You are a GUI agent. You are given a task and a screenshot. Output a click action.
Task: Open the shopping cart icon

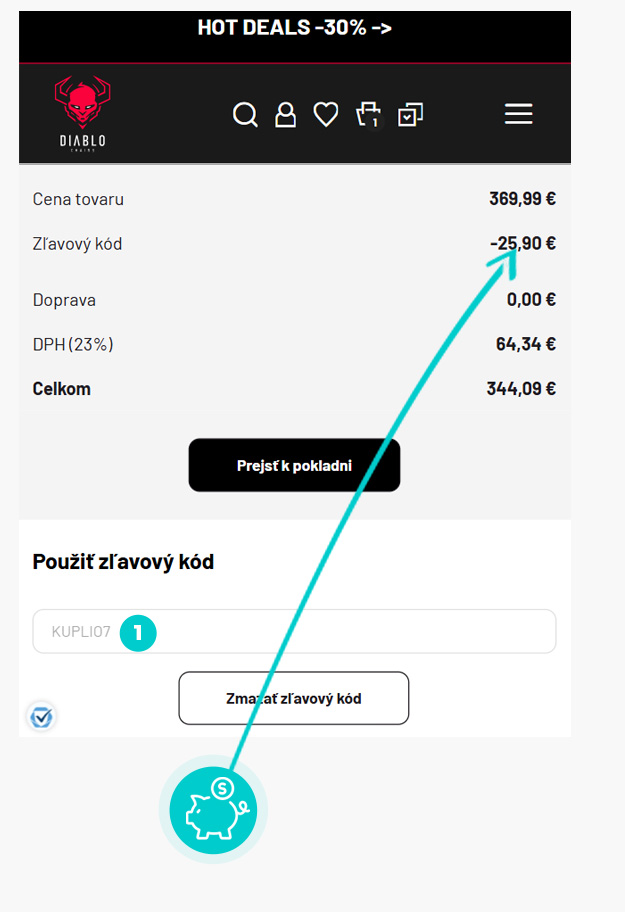point(368,114)
